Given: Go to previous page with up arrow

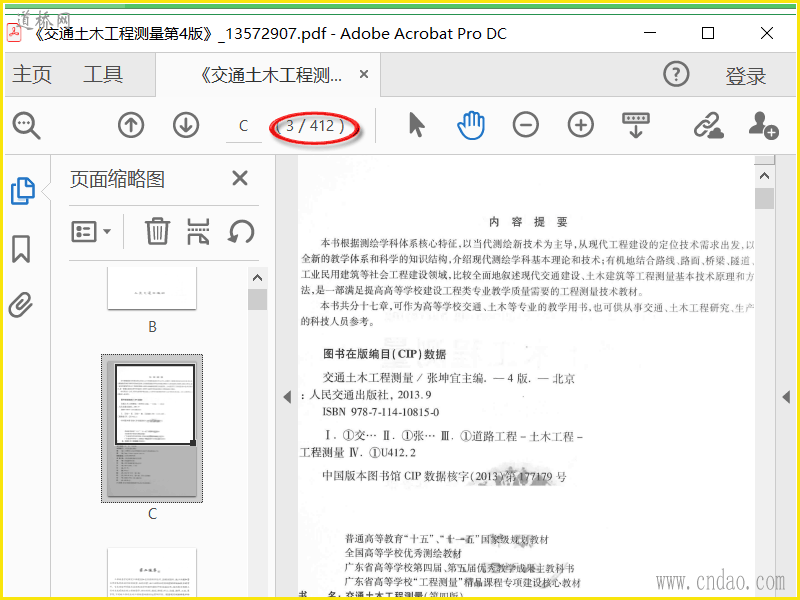Looking at the screenshot, I should tap(131, 125).
